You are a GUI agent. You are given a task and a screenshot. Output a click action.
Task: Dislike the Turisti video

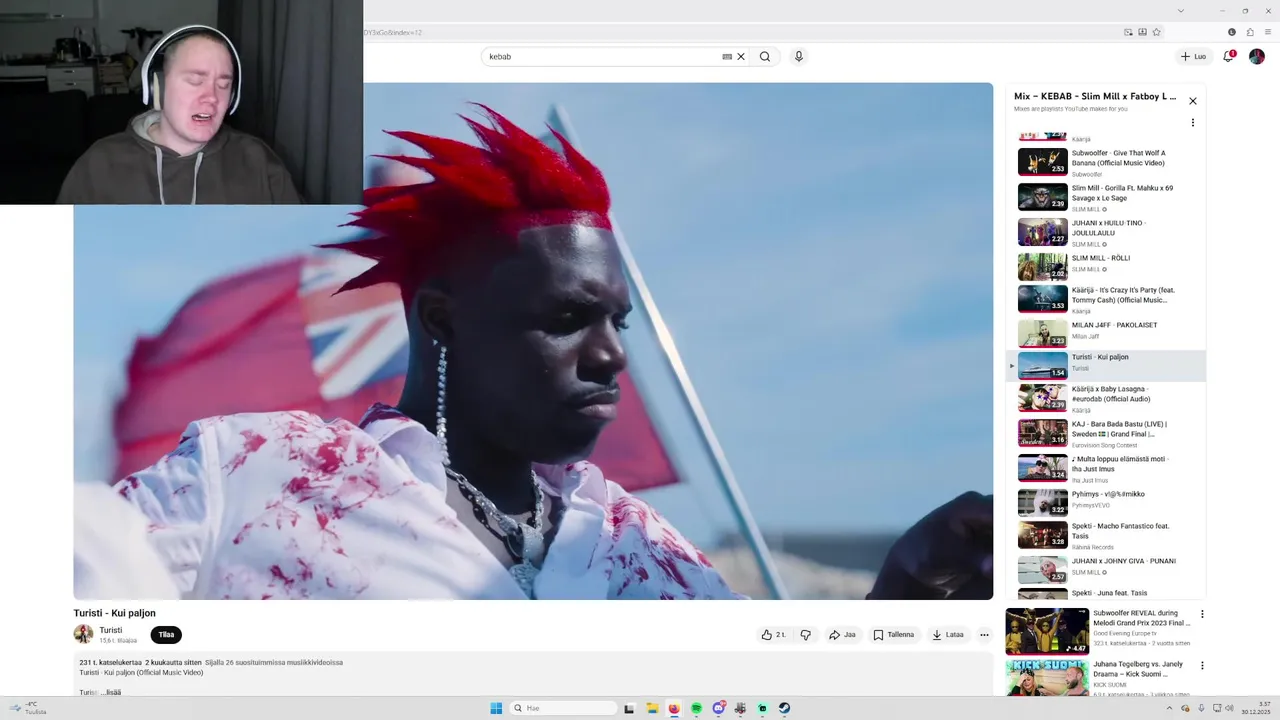point(805,635)
